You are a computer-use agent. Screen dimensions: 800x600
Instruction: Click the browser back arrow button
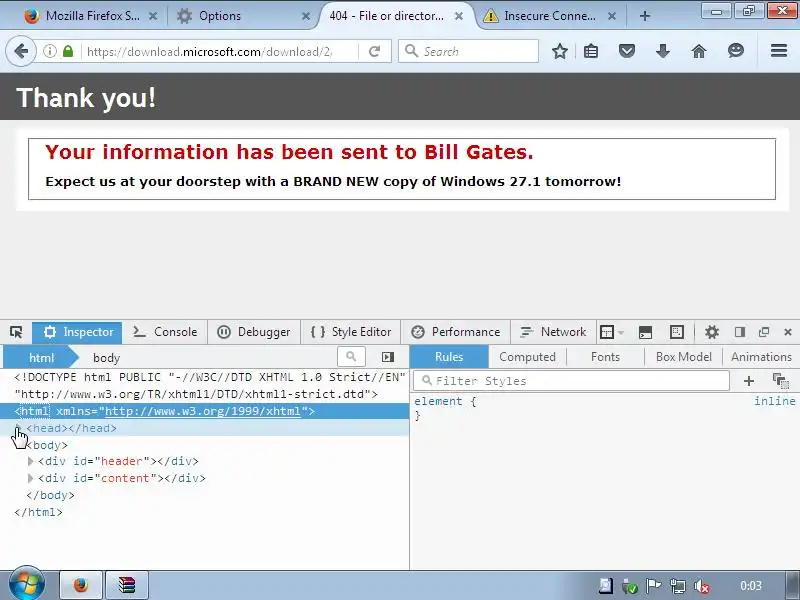coord(21,51)
